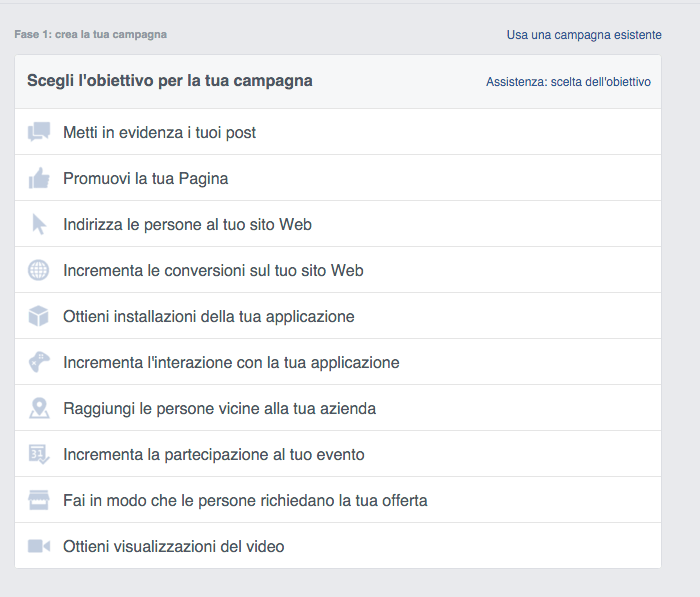The width and height of the screenshot is (700, 597).
Task: Open 'Assistenza: scelta dell'obiettivo' help link
Action: [x=568, y=82]
